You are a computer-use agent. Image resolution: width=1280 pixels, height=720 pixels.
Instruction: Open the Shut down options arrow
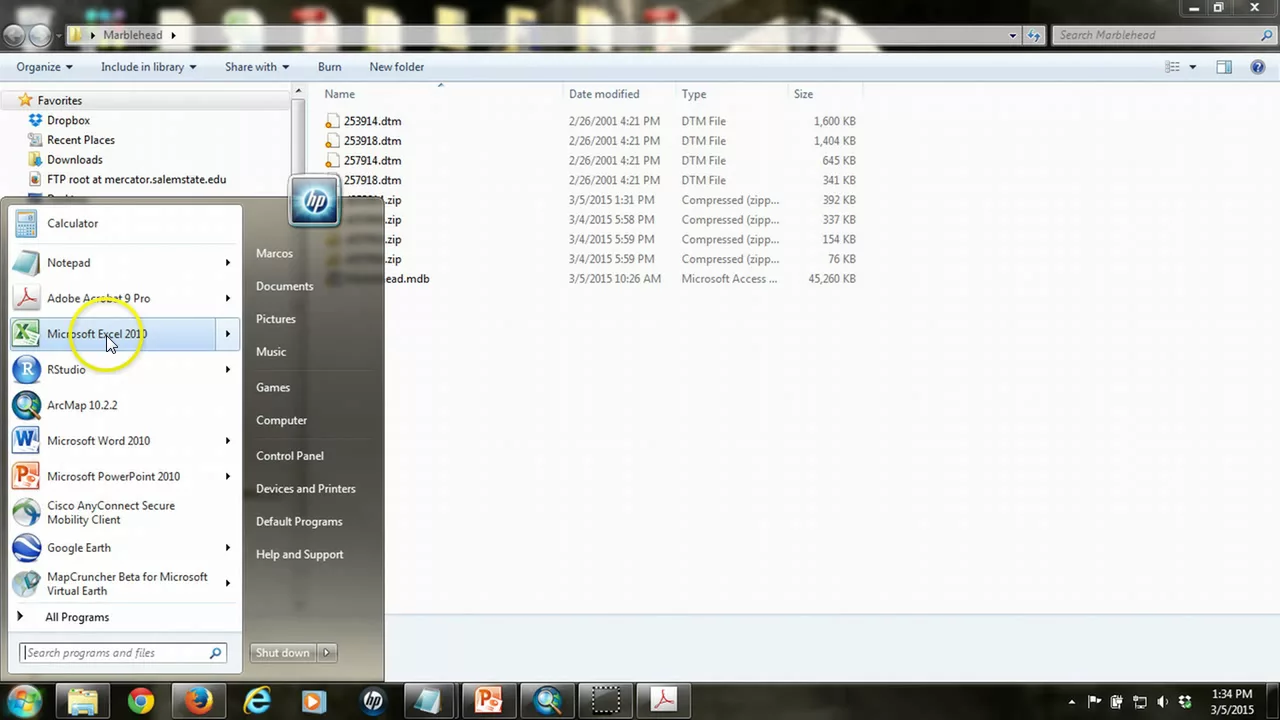(326, 653)
